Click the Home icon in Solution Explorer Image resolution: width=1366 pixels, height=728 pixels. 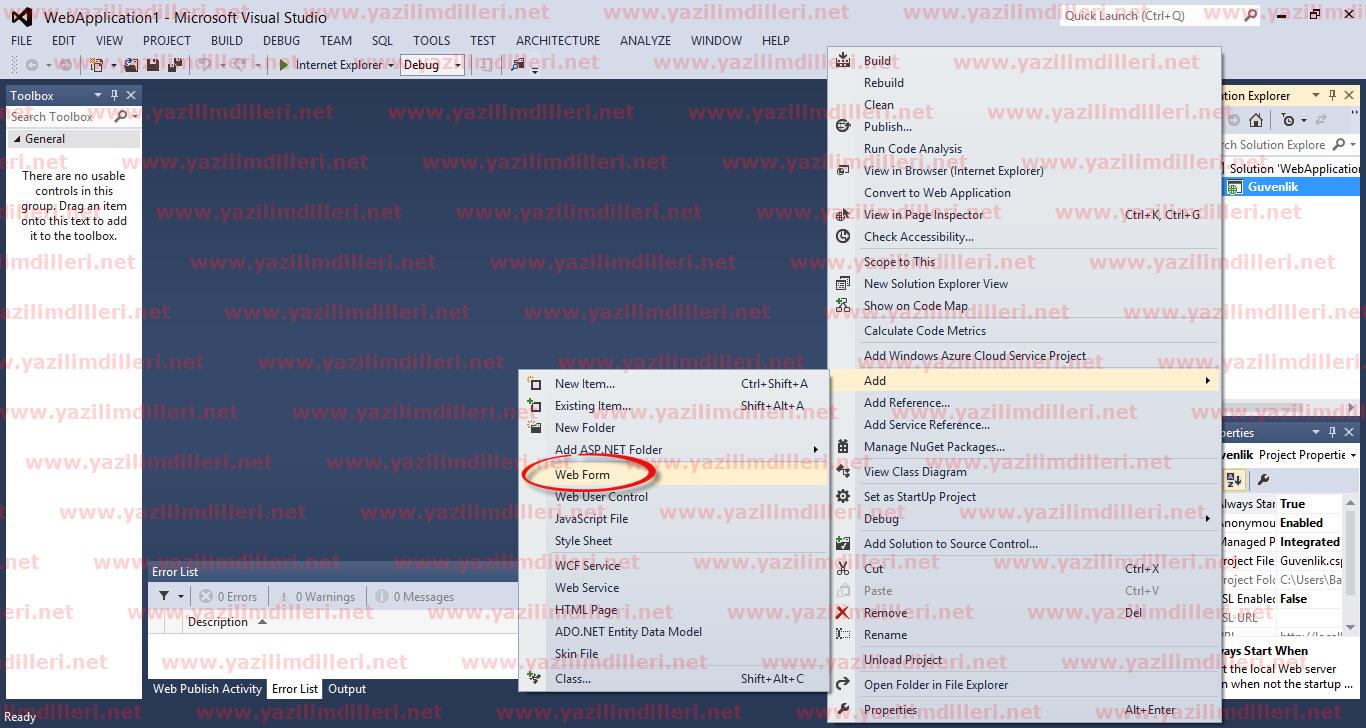[x=1256, y=120]
